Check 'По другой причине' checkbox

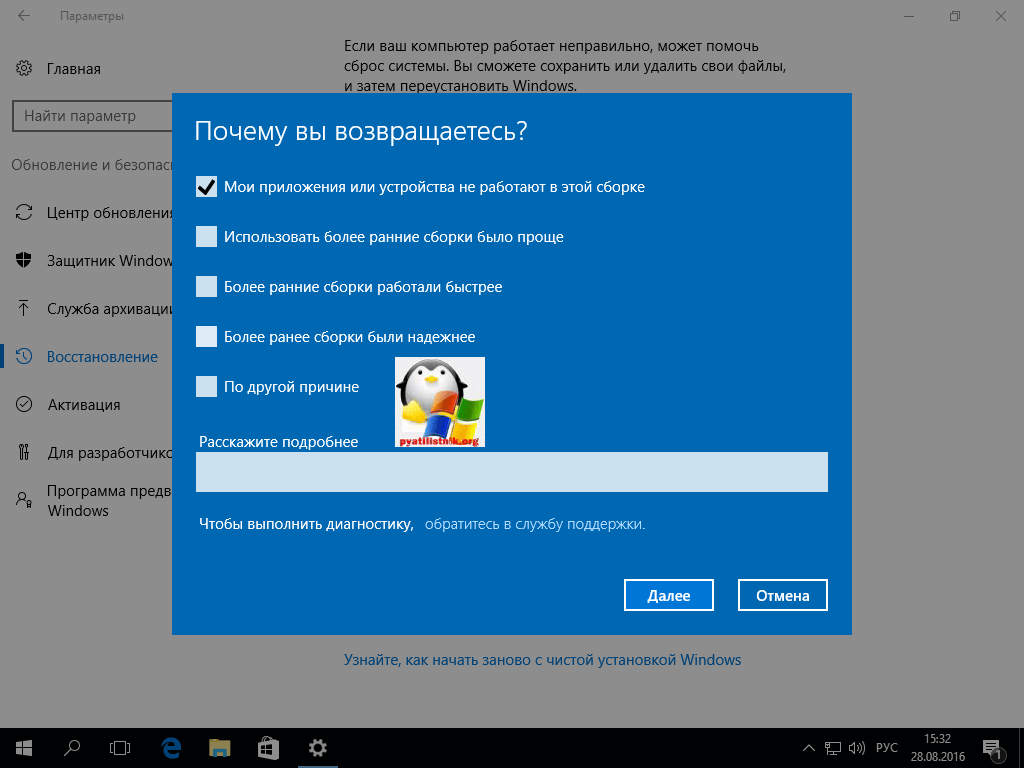(206, 387)
